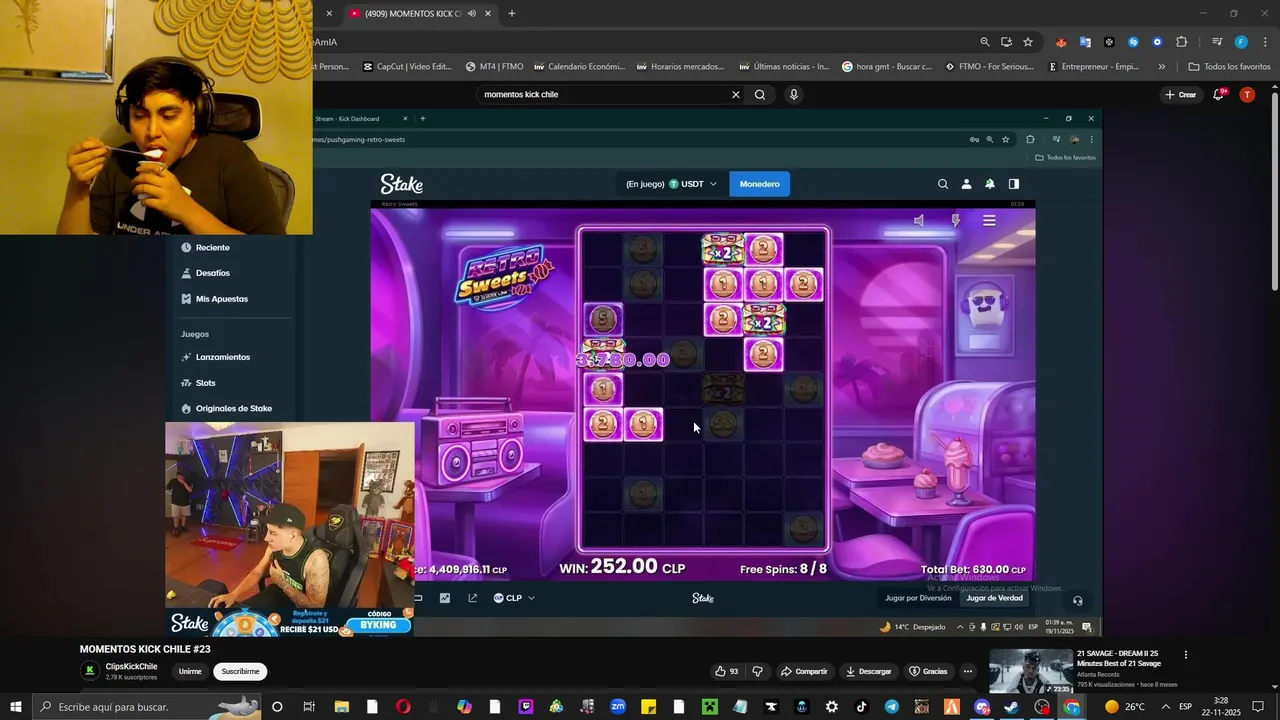Open the YouTube account avatar T

click(1247, 94)
